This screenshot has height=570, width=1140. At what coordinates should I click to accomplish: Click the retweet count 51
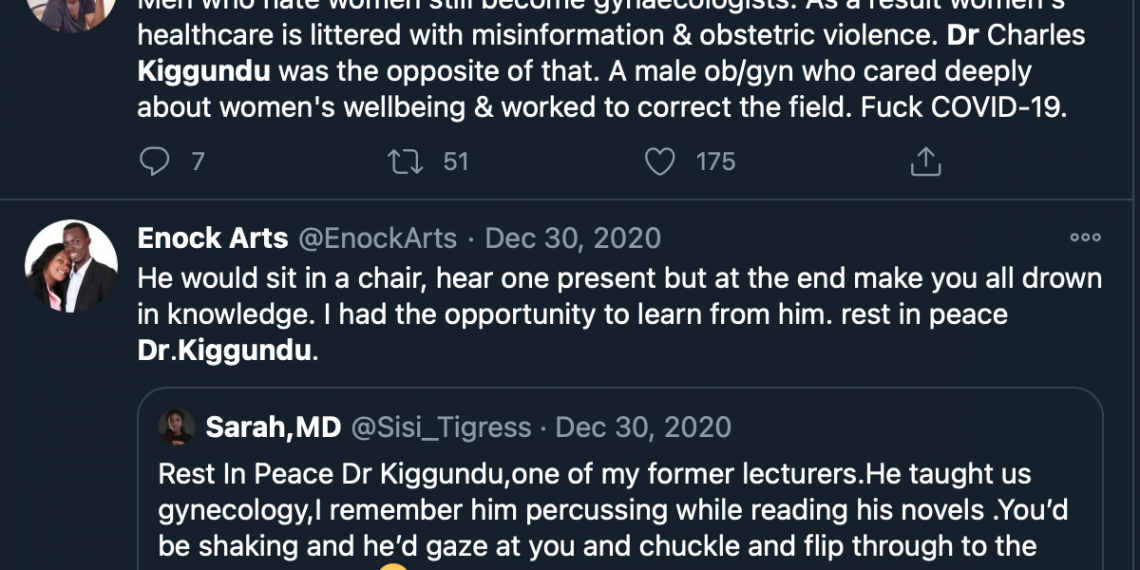click(455, 161)
